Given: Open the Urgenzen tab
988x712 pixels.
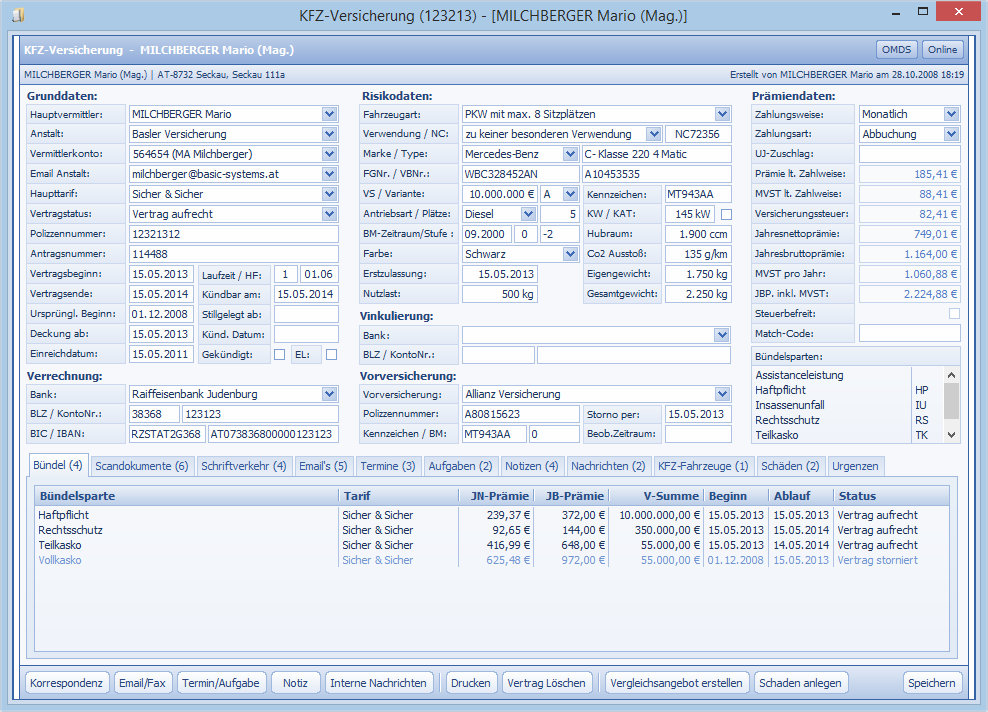Looking at the screenshot, I should point(856,466).
